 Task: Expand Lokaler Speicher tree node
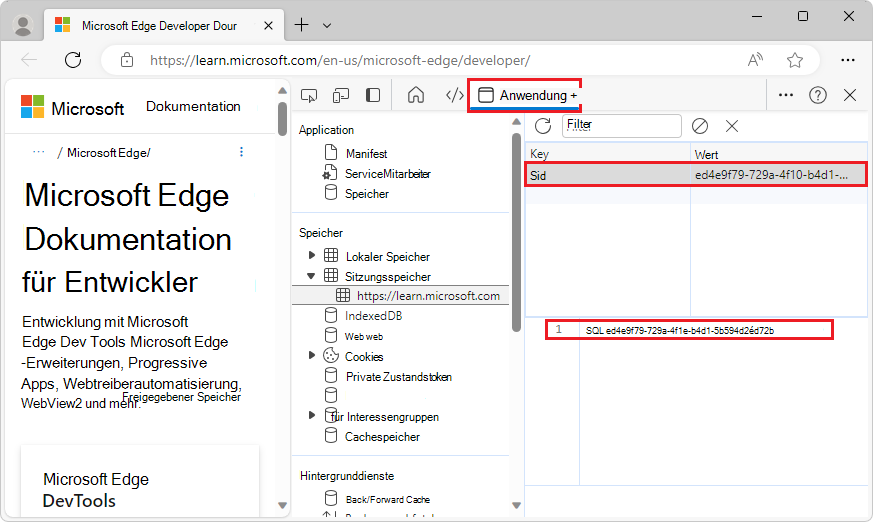tap(312, 255)
